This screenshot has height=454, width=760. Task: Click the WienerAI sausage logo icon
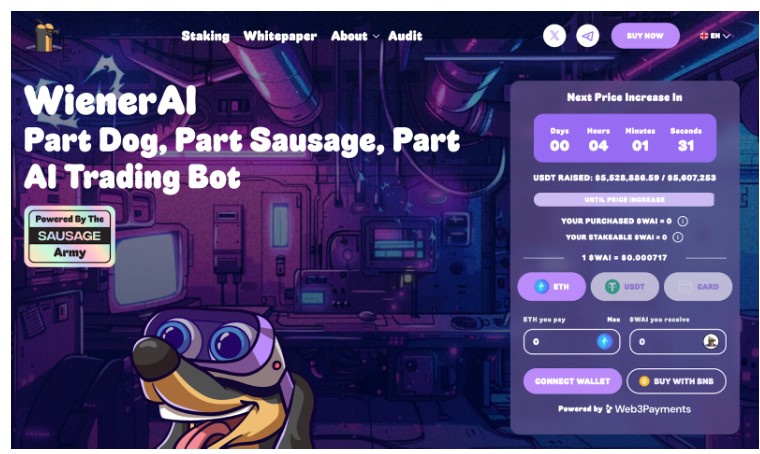click(x=47, y=36)
